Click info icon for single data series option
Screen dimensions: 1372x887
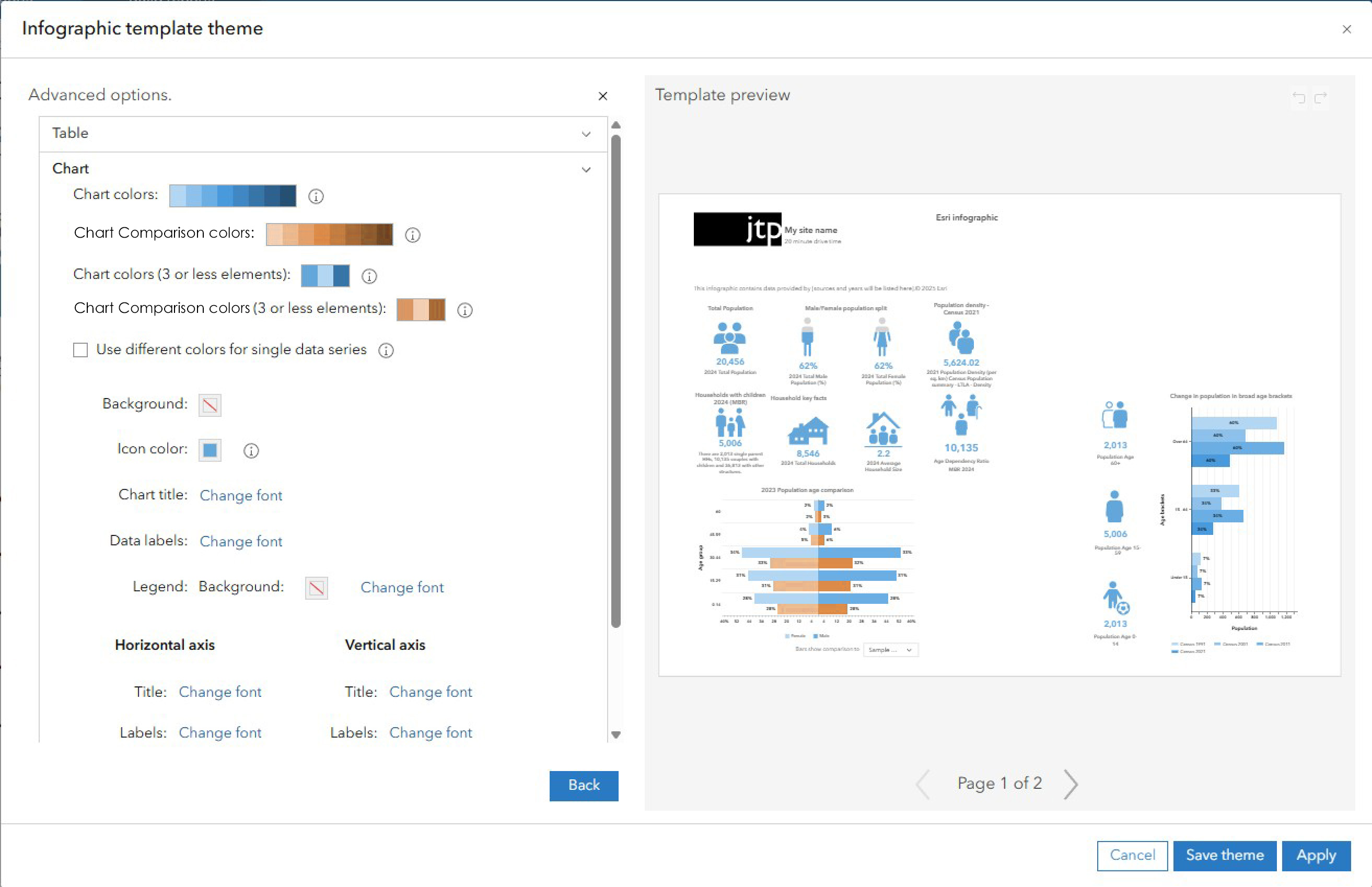tap(386, 350)
